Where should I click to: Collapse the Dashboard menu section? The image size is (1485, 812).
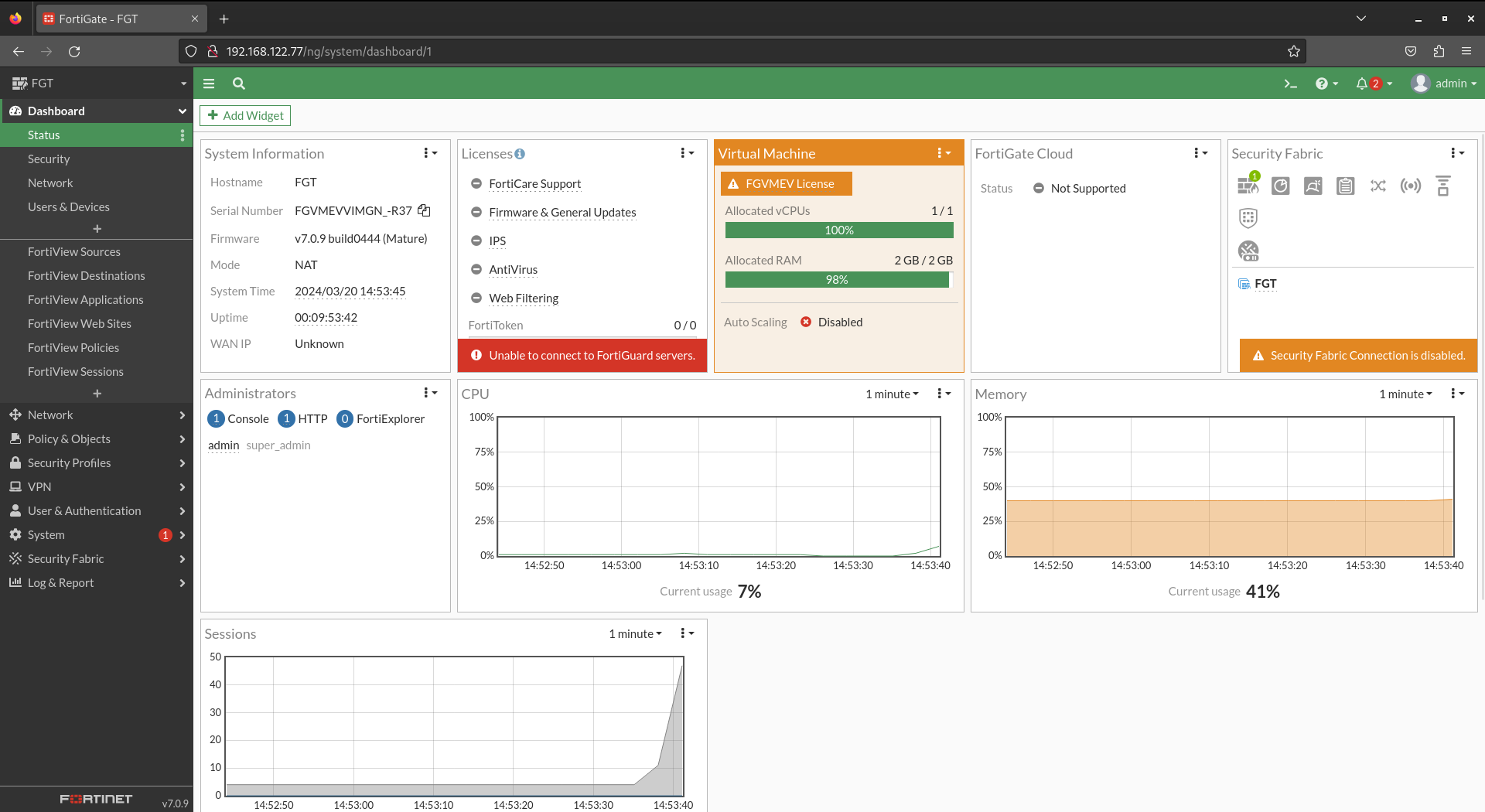[x=97, y=111]
